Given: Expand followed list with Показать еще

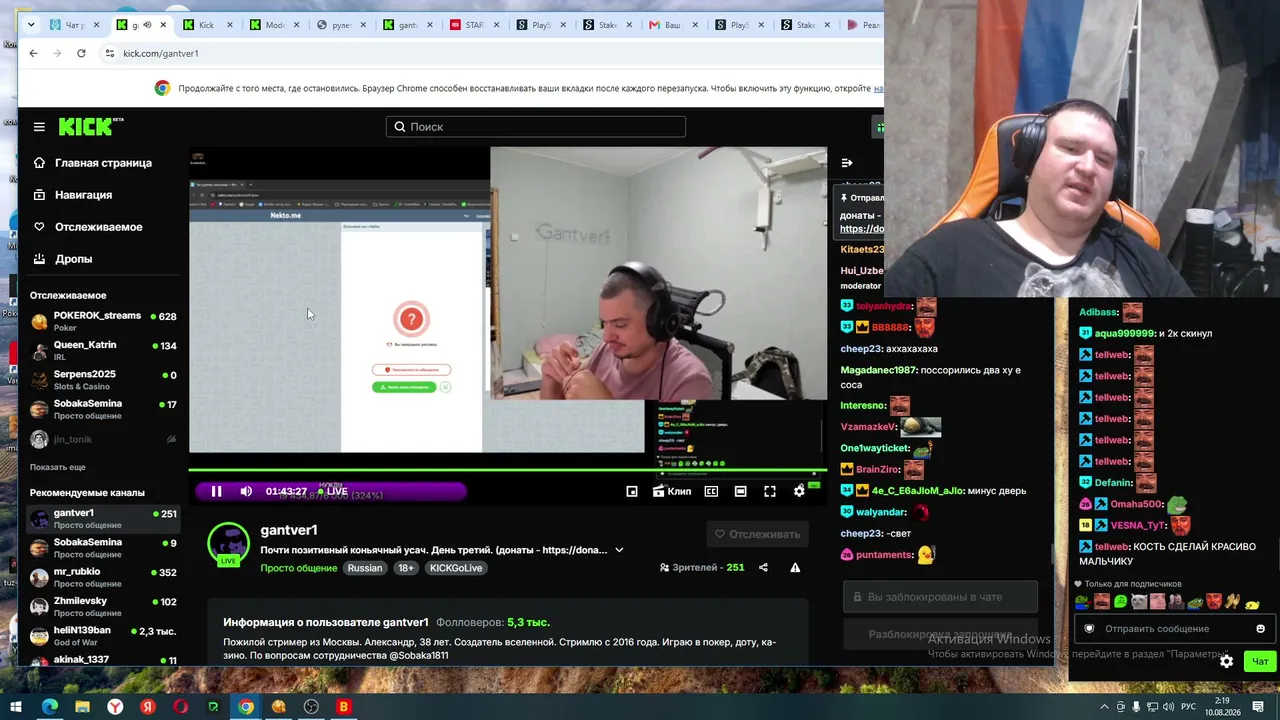Looking at the screenshot, I should coord(58,467).
